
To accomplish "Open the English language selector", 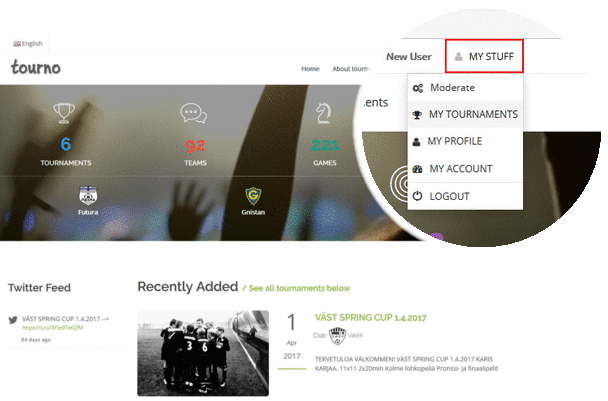I will coord(28,44).
